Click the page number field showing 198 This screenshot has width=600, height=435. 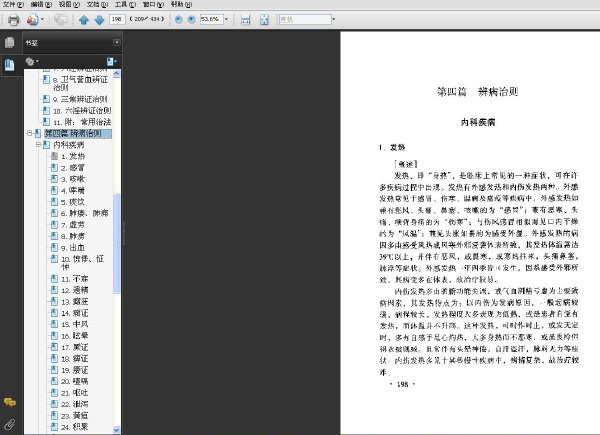point(117,19)
